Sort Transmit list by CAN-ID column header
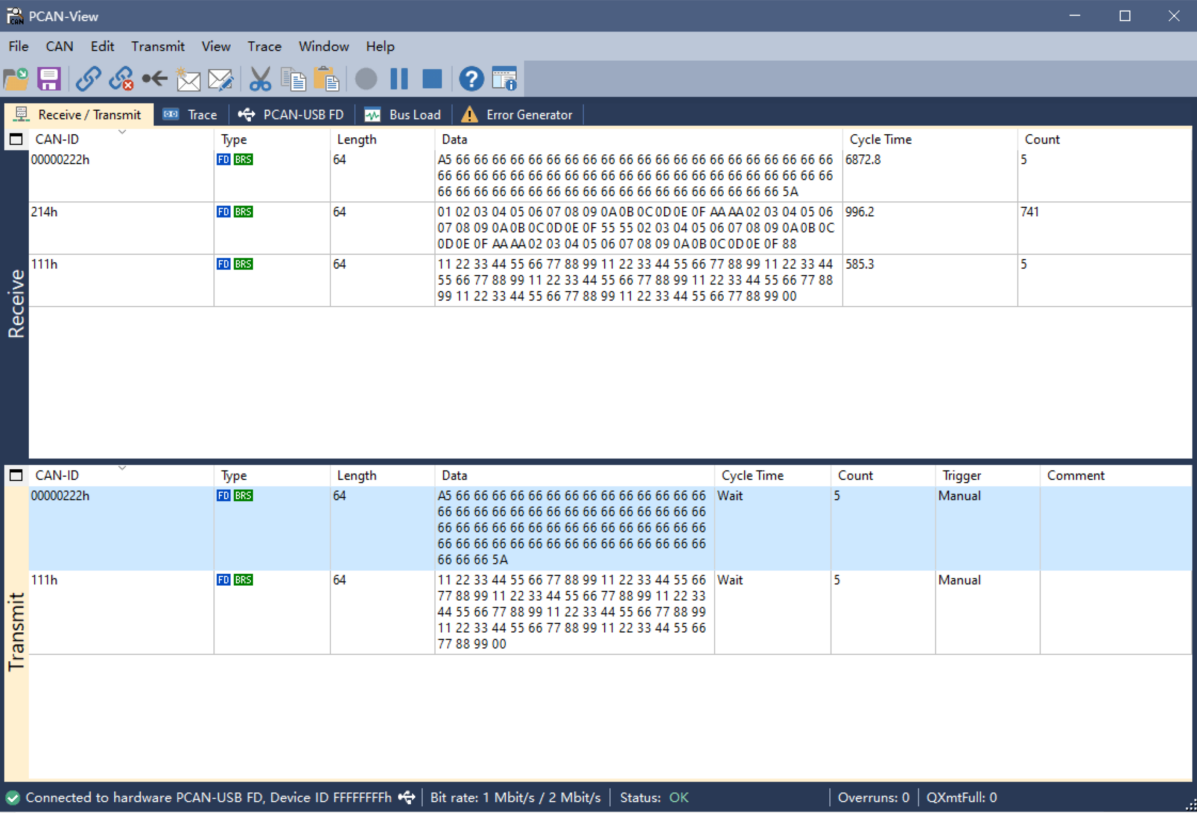This screenshot has height=813, width=1197. pyautogui.click(x=121, y=476)
